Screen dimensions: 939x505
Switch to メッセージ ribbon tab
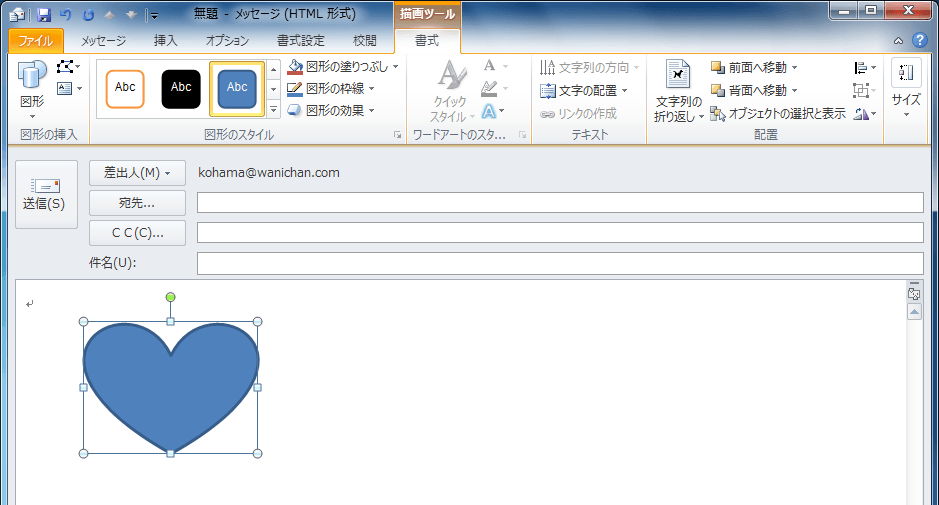coord(104,41)
